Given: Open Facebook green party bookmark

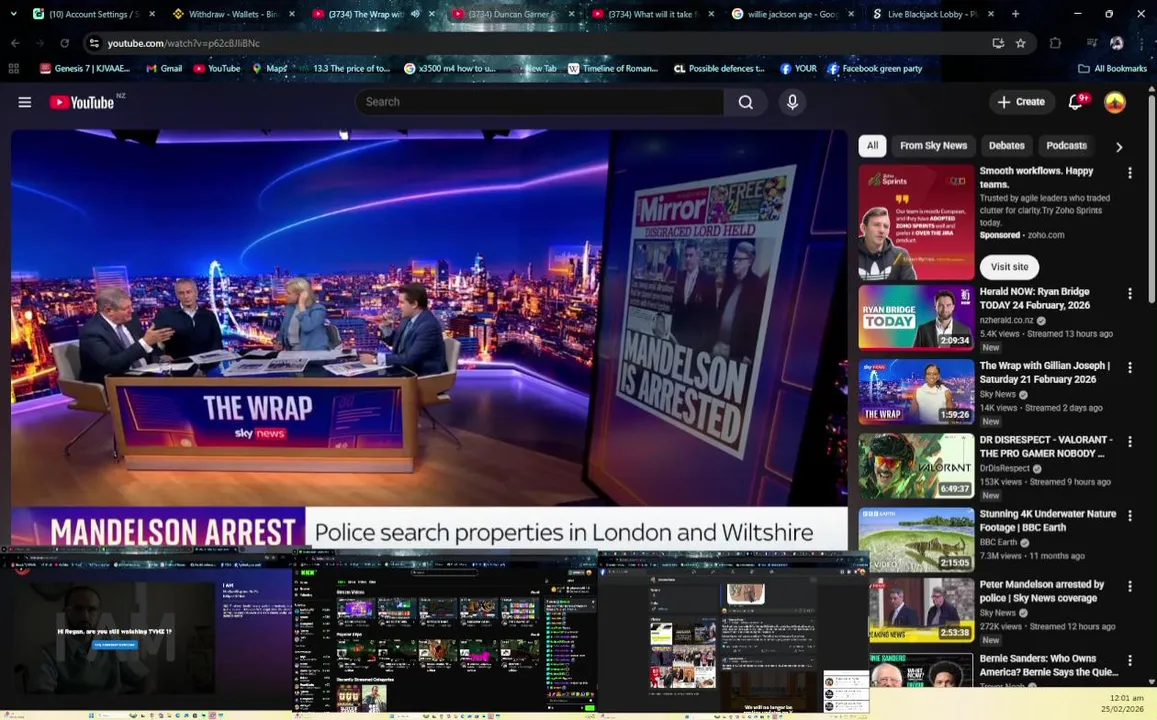Looking at the screenshot, I should (875, 69).
